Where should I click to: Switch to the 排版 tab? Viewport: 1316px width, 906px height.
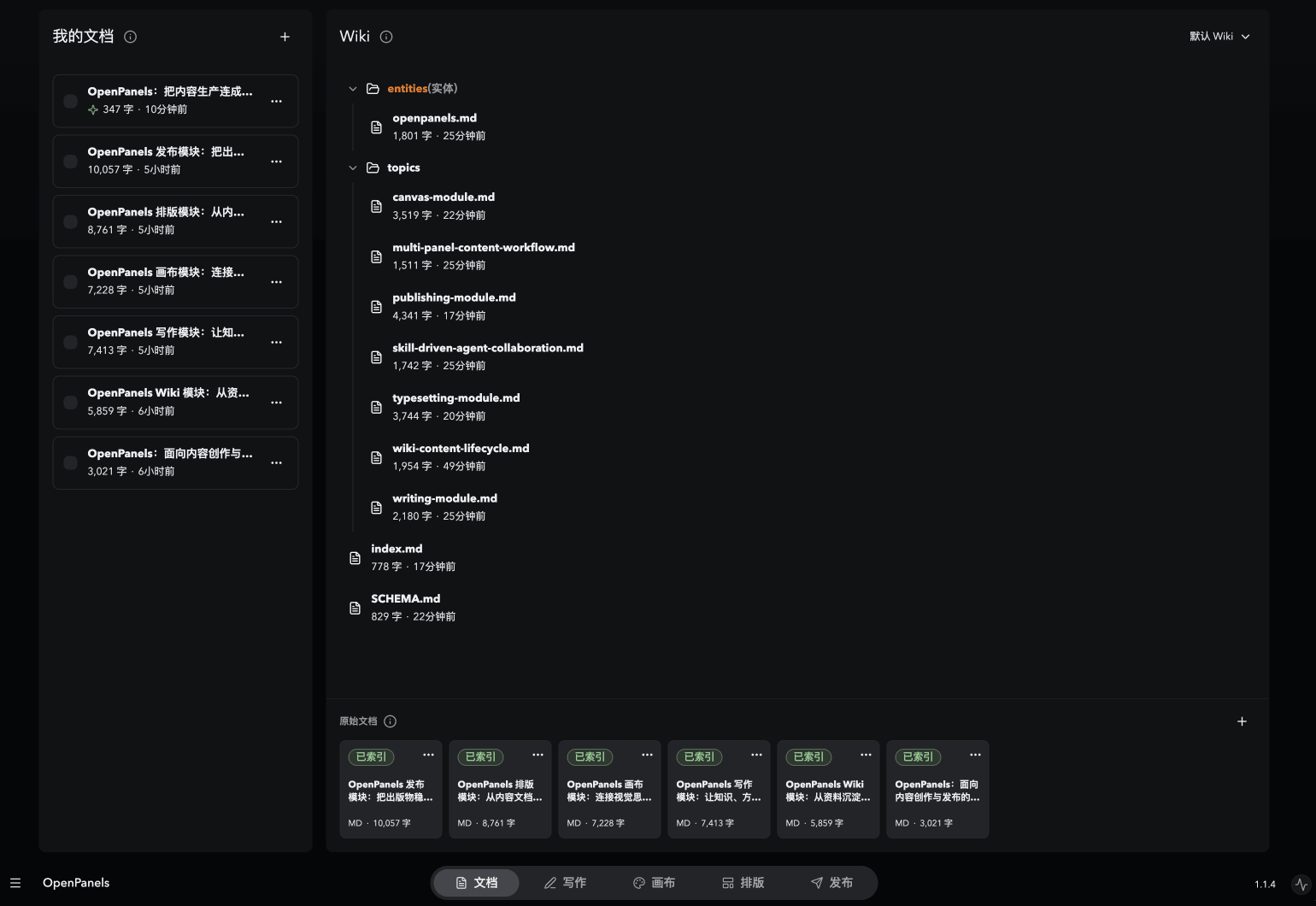click(743, 883)
